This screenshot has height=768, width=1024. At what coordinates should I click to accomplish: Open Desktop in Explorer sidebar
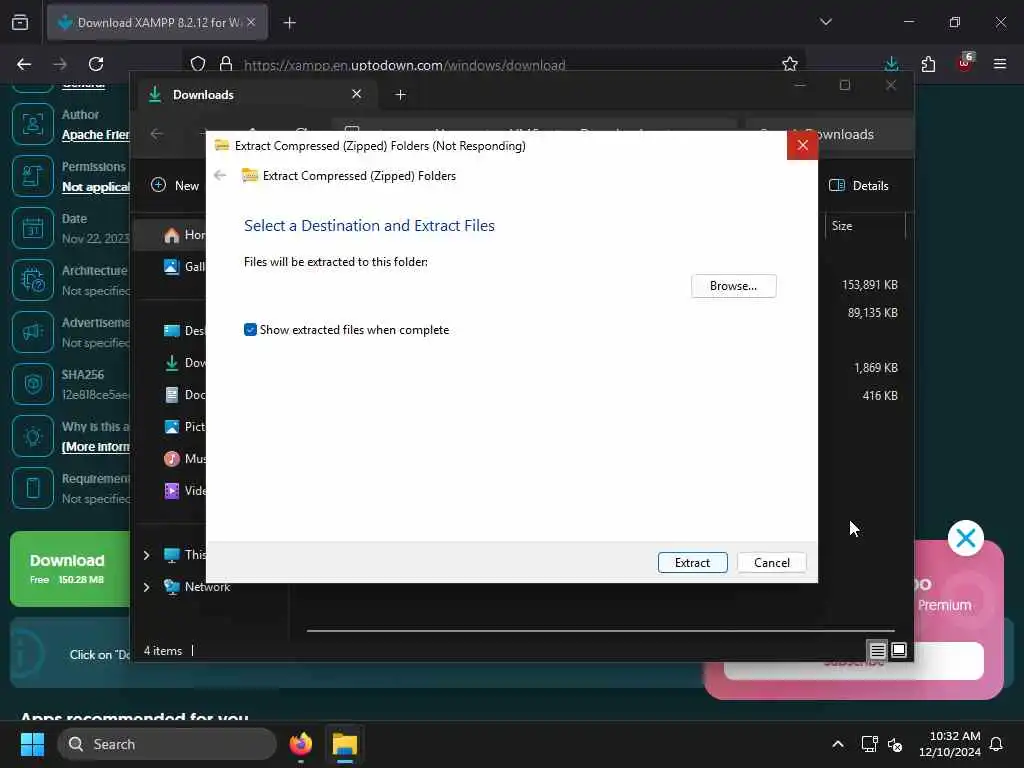(x=184, y=330)
